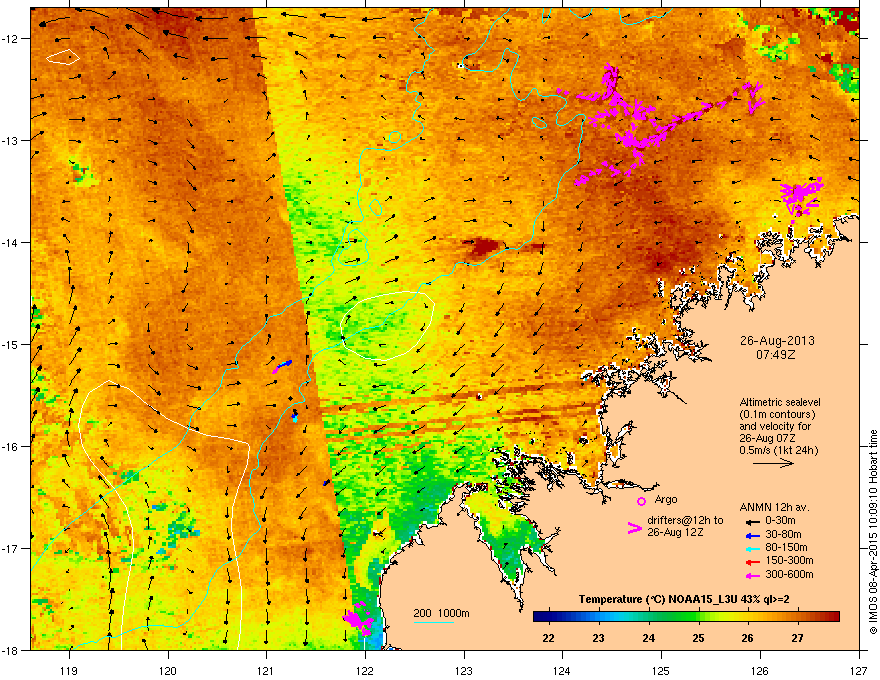Click the '0.5m/s (1kt 24h)' text
This screenshot has height=680, width=880.
coord(778,451)
